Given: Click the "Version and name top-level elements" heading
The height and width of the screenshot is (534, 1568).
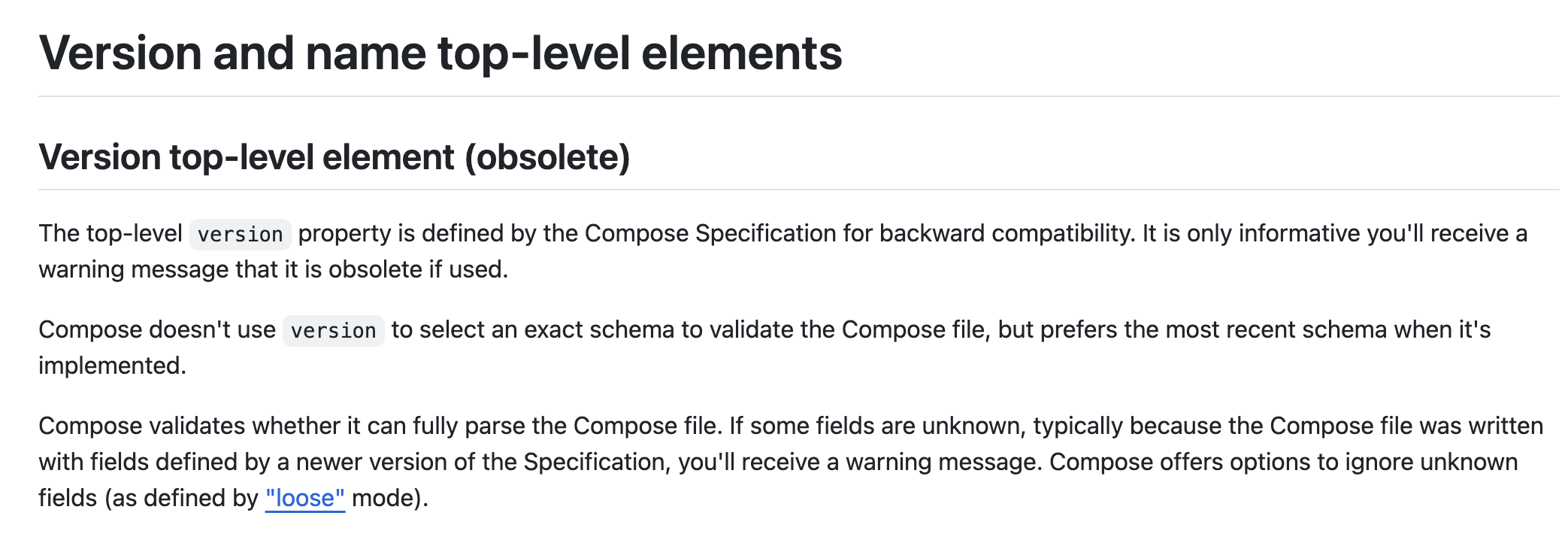Looking at the screenshot, I should coord(440,53).
